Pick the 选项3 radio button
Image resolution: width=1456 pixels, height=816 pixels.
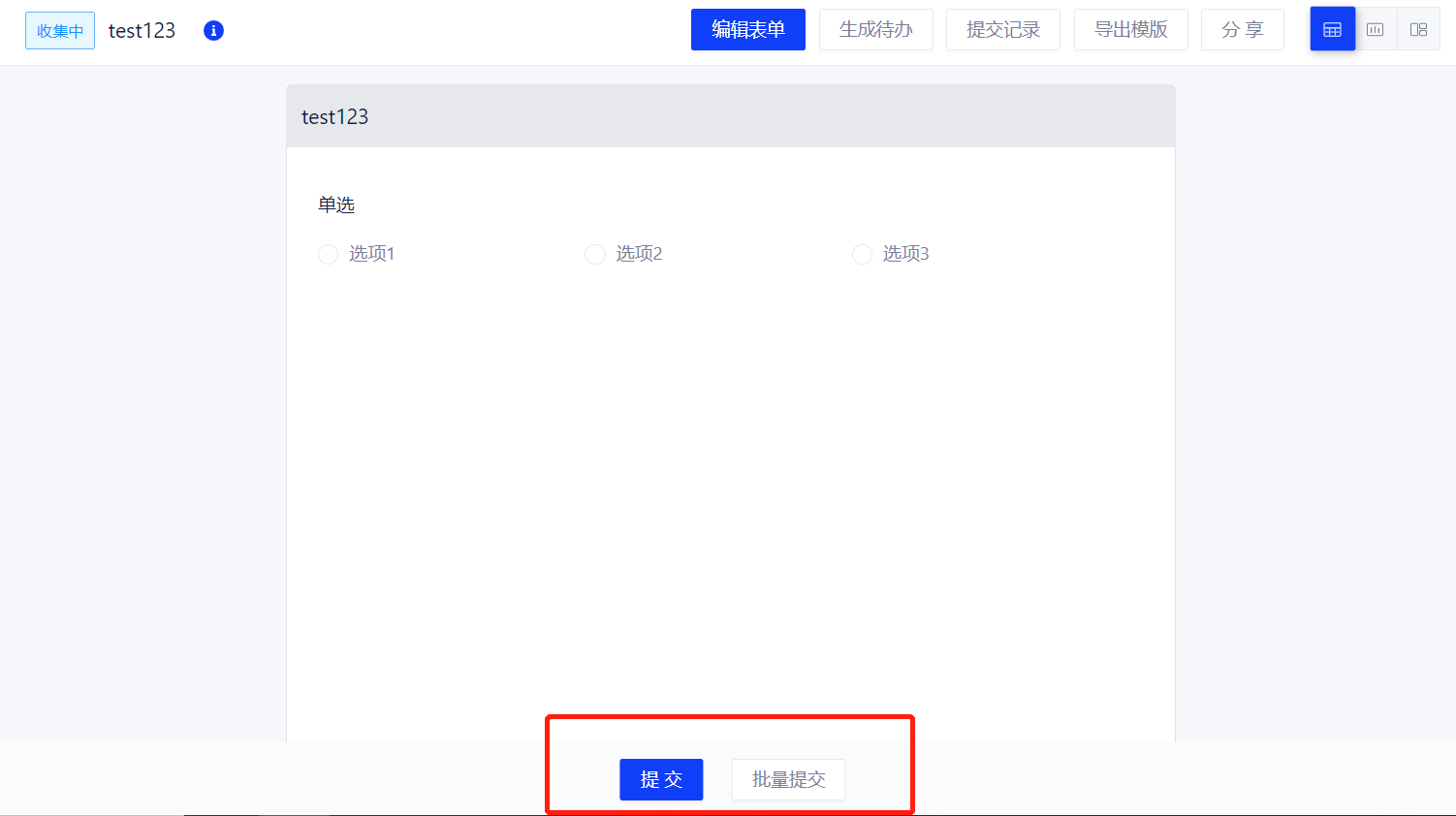point(862,254)
